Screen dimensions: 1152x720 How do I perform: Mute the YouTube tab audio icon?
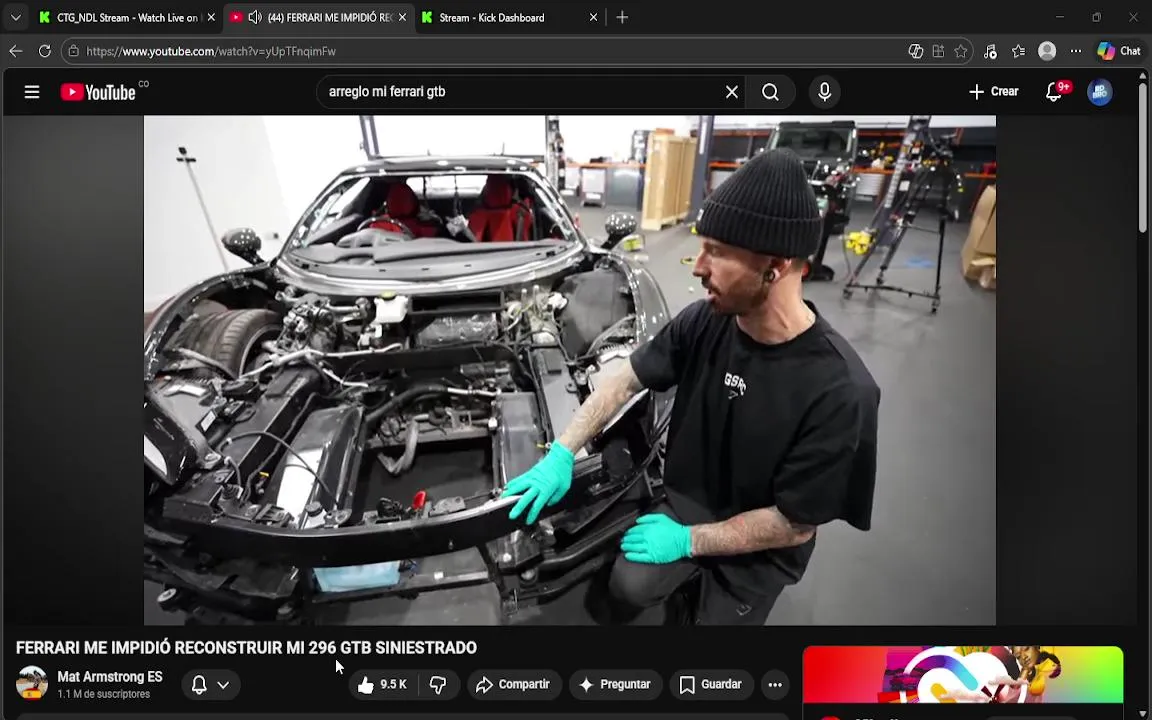click(254, 18)
